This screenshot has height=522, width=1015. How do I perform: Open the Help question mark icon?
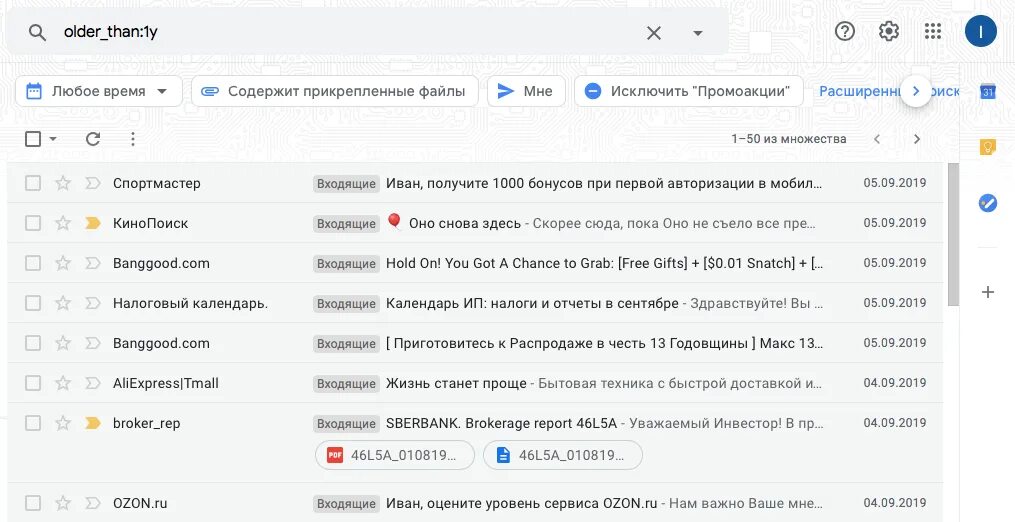(845, 31)
